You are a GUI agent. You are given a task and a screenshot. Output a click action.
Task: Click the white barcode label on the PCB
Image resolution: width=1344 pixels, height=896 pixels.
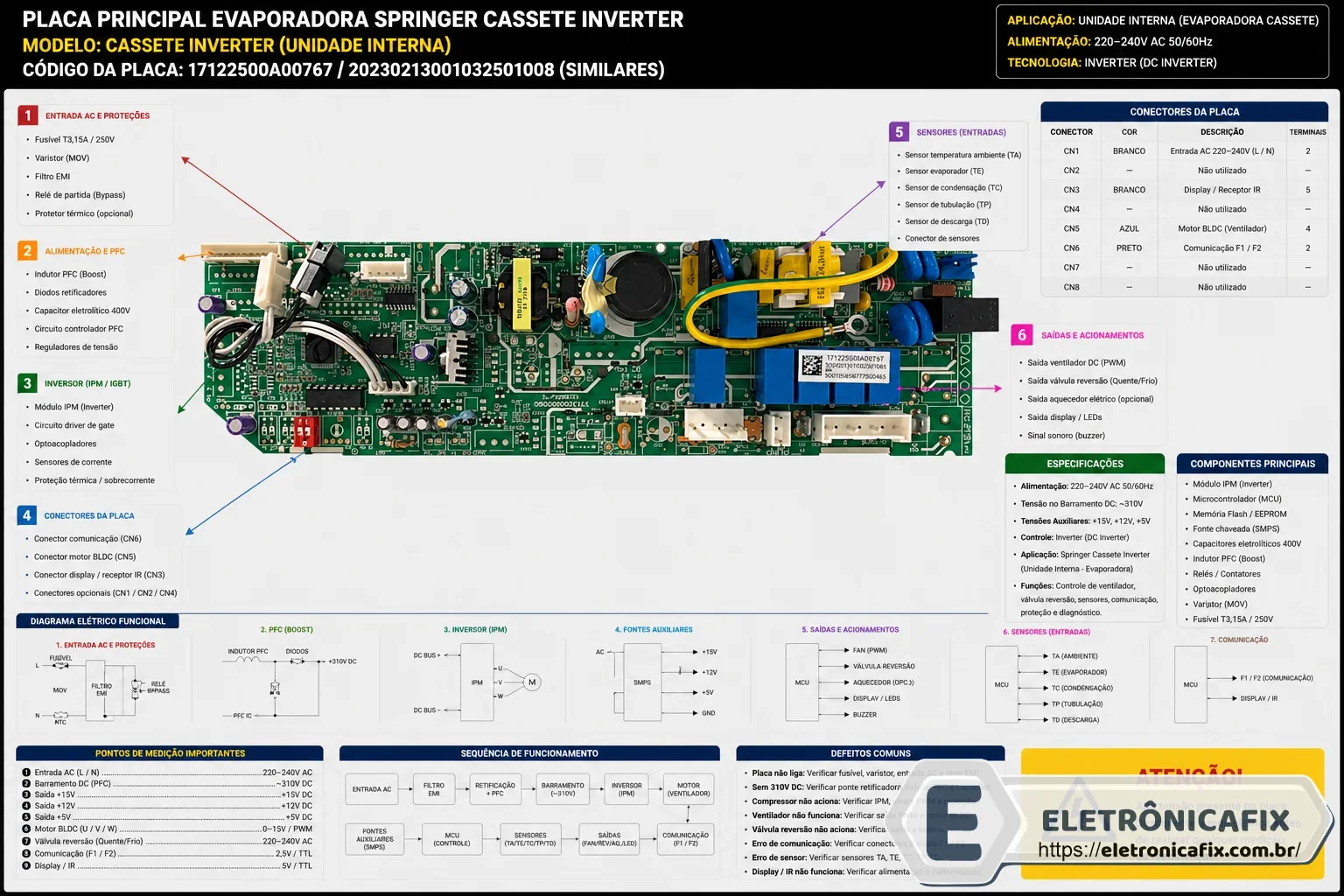click(843, 367)
